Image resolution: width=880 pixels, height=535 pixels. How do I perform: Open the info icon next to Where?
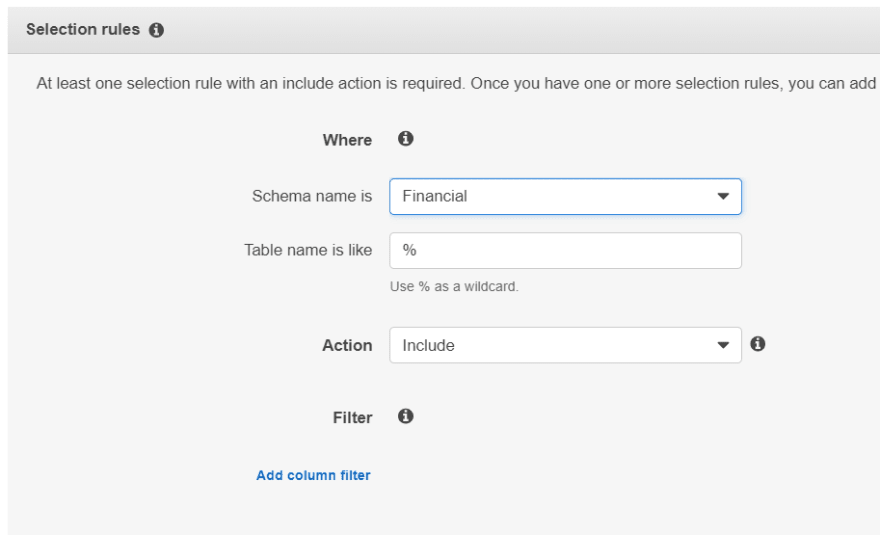click(x=406, y=138)
